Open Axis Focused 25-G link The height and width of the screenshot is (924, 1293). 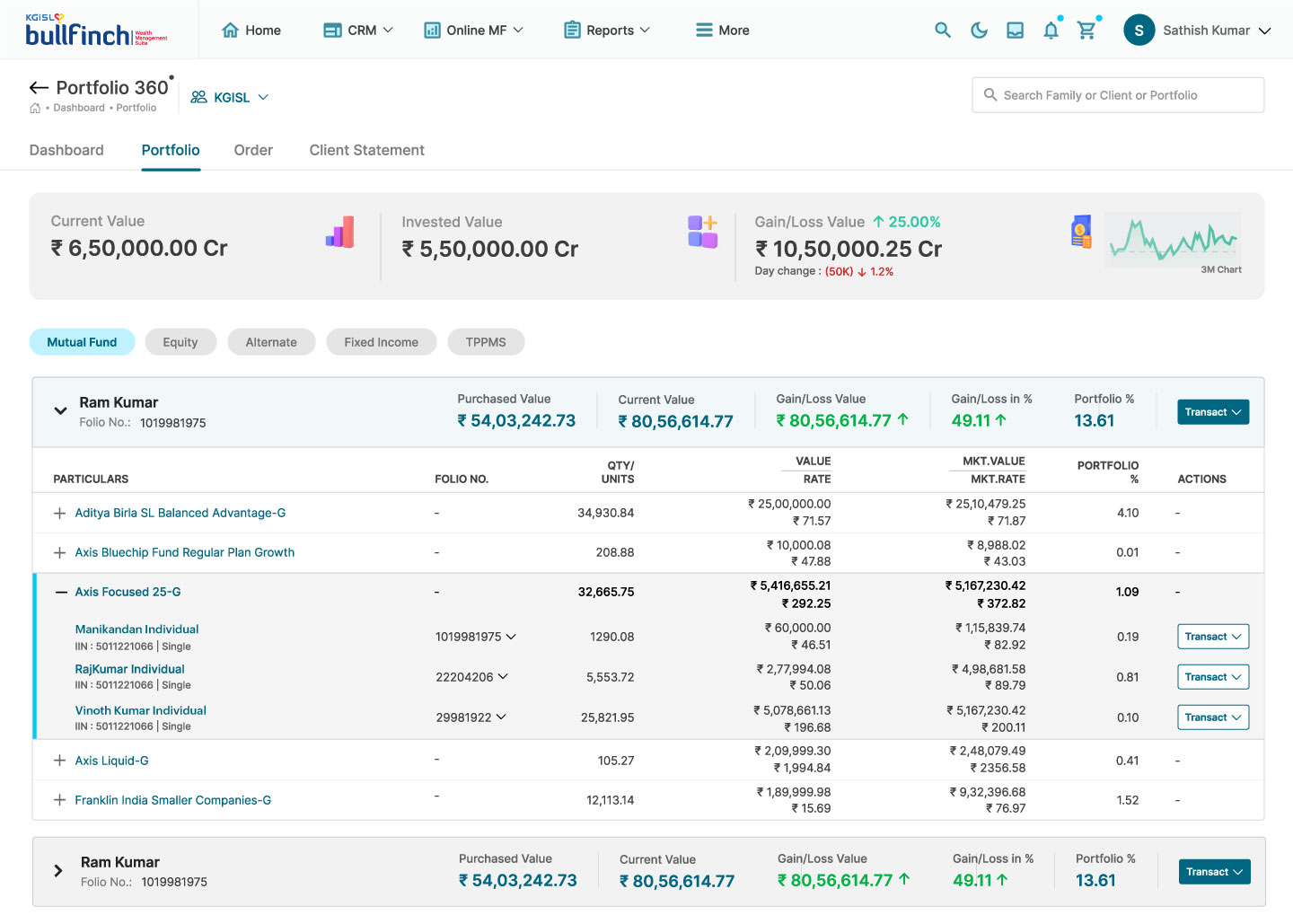[x=128, y=592]
